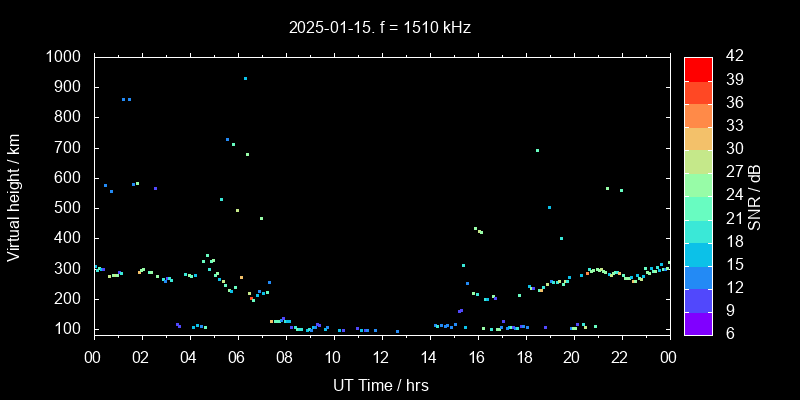Viewport: 800px width, 400px height.
Task: Click the isolated data point near 690 km at 18:30
Action: [x=537, y=151]
